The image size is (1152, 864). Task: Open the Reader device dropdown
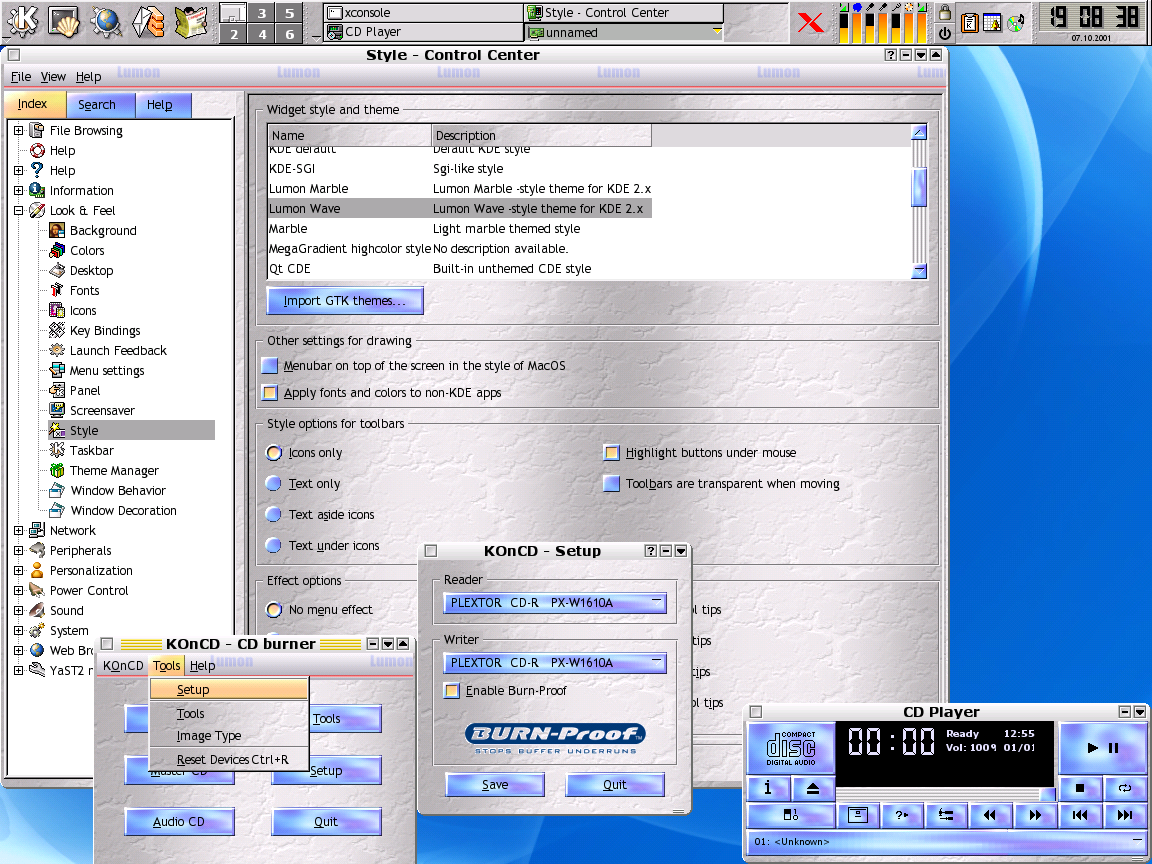point(555,603)
